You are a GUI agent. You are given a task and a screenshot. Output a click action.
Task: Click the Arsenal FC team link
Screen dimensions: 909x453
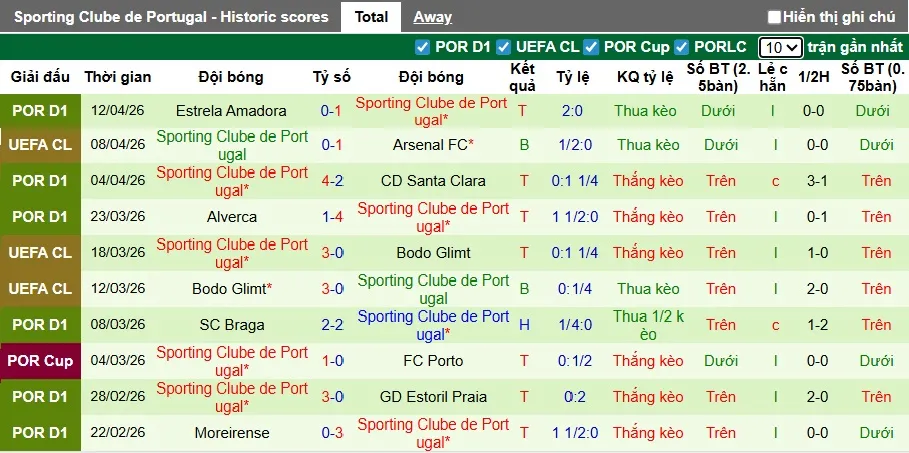431,145
